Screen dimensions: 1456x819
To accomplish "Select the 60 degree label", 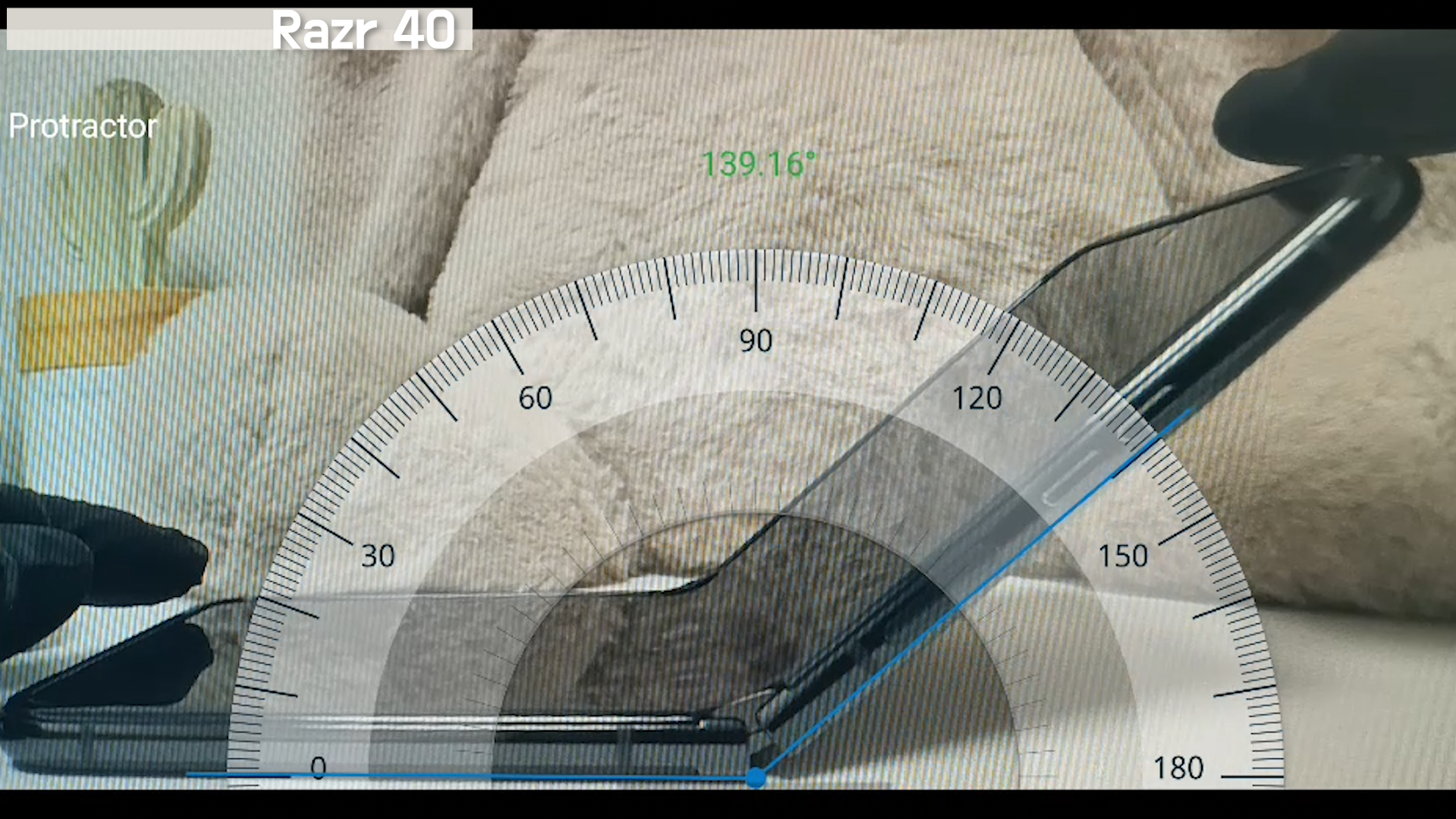I will click(x=535, y=398).
